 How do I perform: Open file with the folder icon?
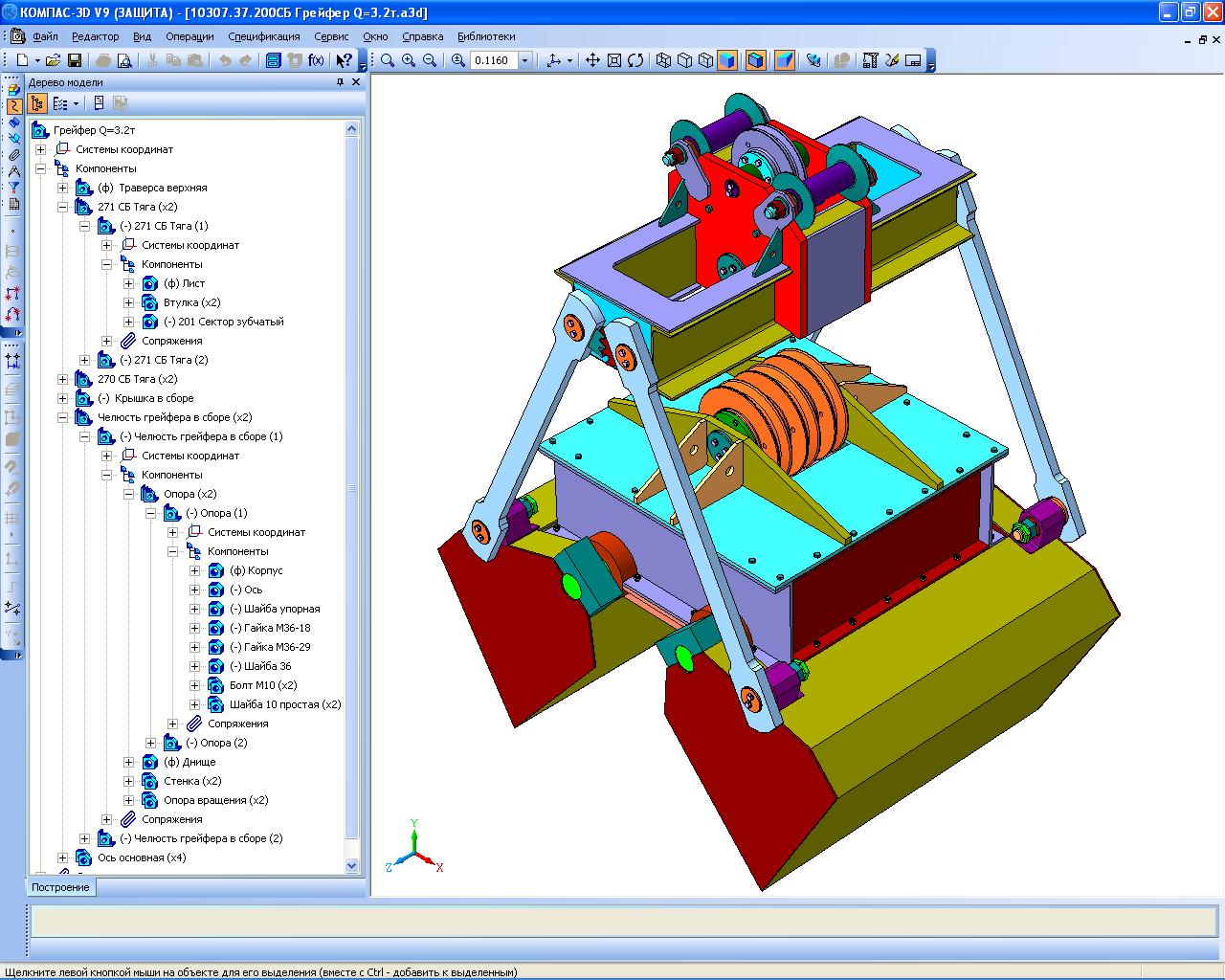[54, 60]
